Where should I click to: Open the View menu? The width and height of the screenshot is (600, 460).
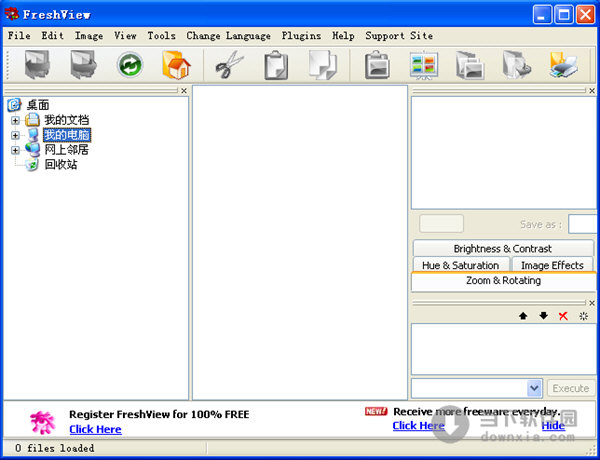125,36
